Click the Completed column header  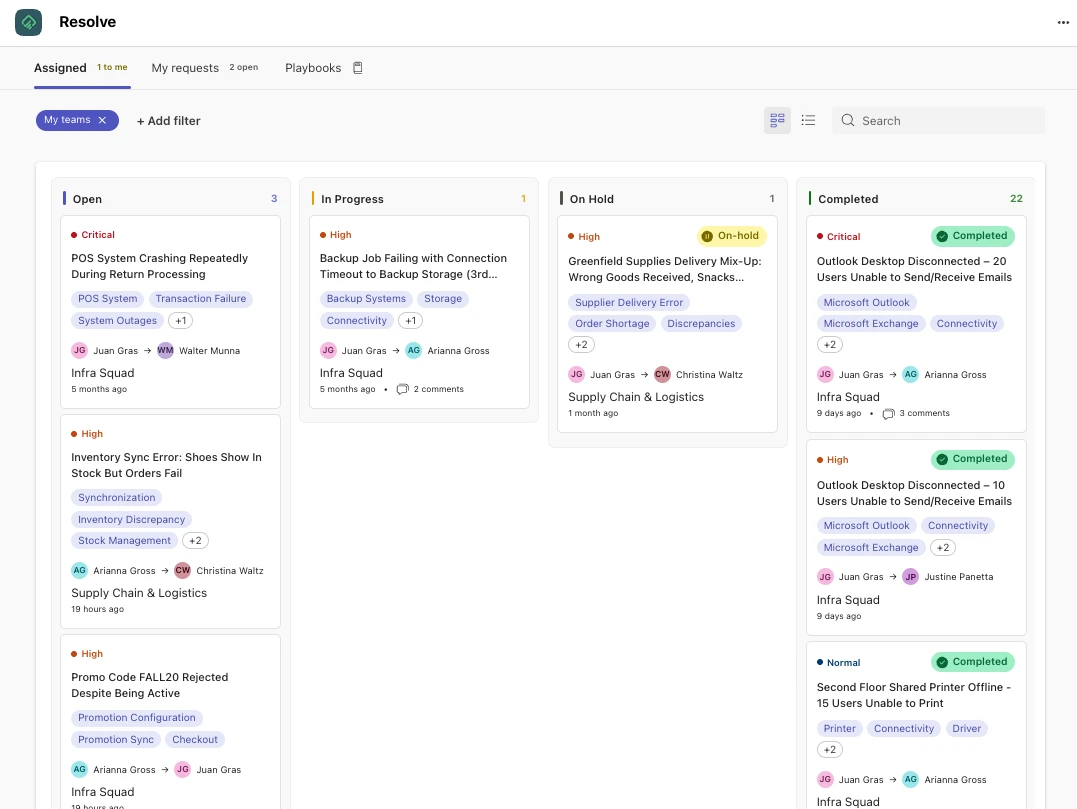(848, 199)
